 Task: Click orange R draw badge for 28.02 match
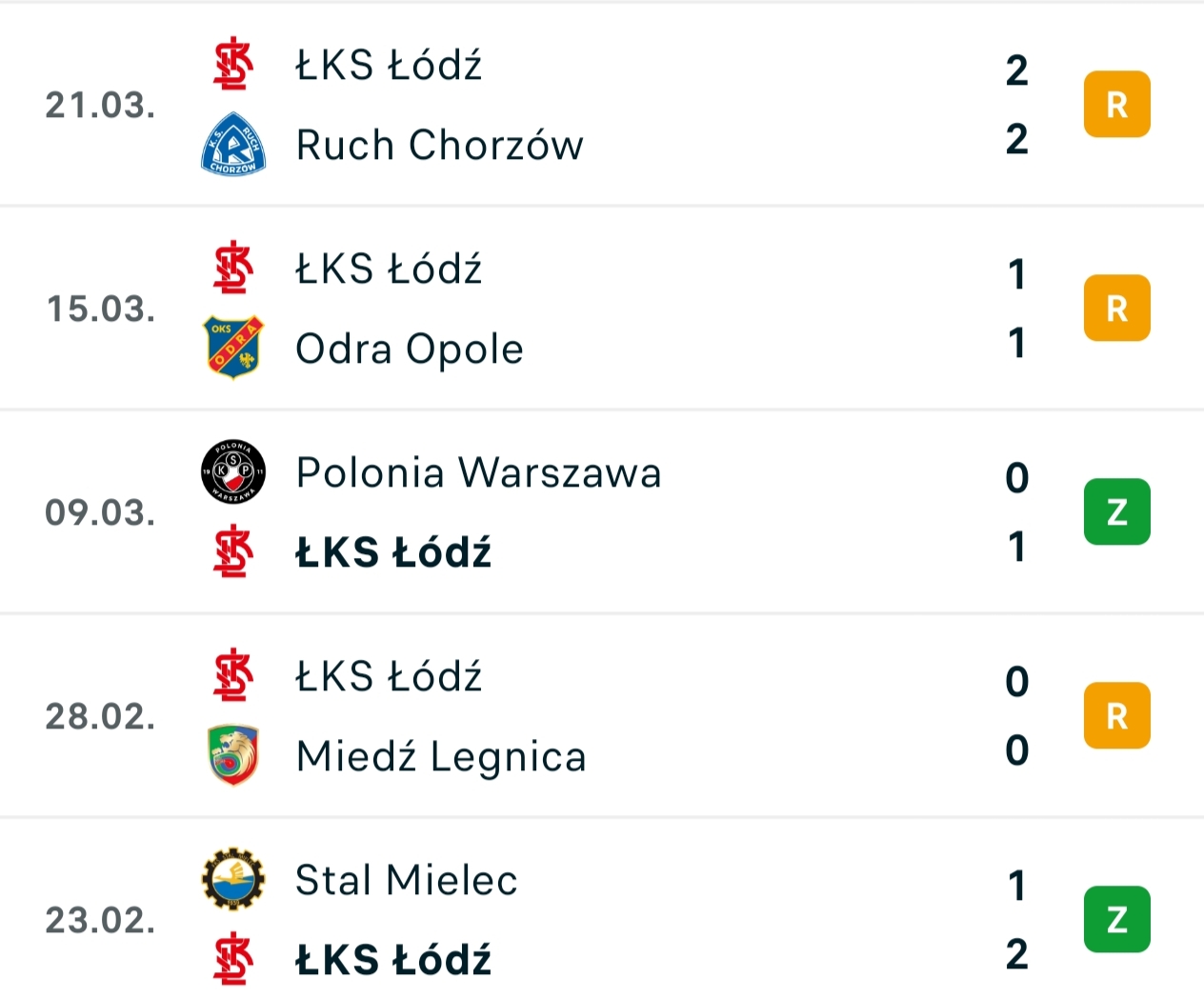[x=1116, y=716]
